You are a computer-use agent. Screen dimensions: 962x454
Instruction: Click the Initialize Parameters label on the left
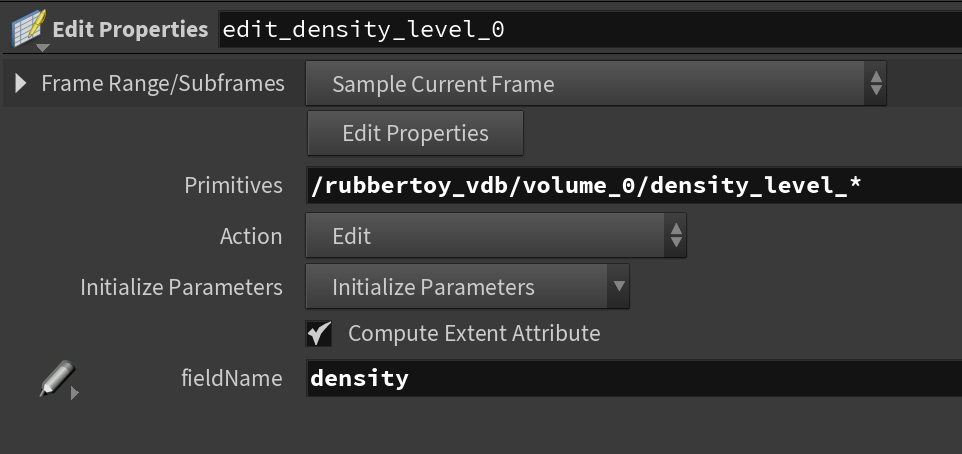(x=181, y=287)
